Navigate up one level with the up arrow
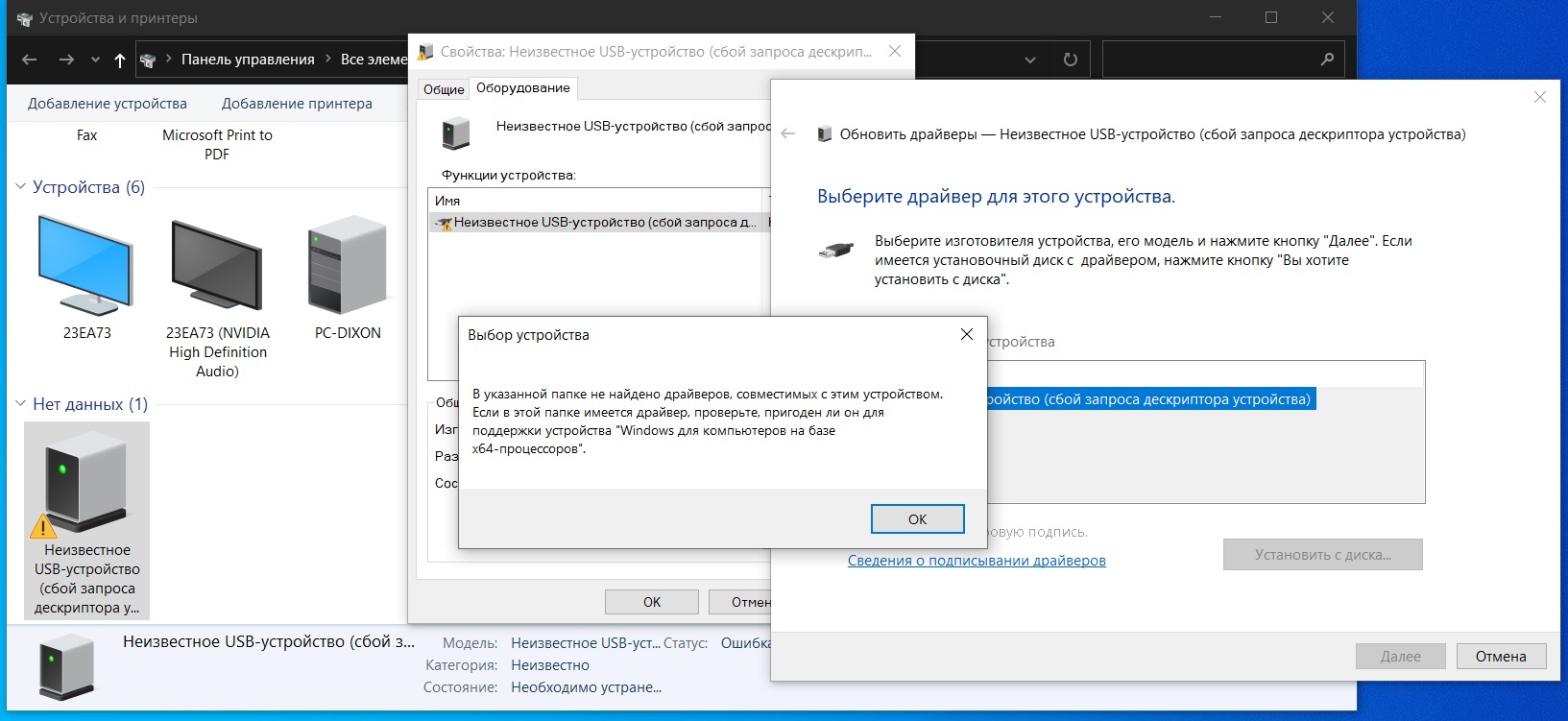 (120, 60)
